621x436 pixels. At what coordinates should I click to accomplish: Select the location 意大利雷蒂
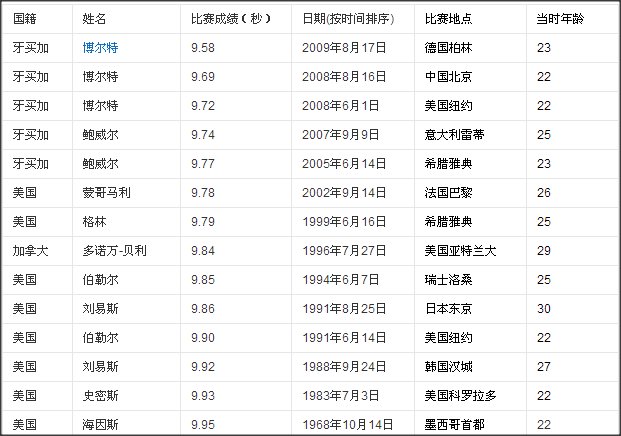click(454, 135)
